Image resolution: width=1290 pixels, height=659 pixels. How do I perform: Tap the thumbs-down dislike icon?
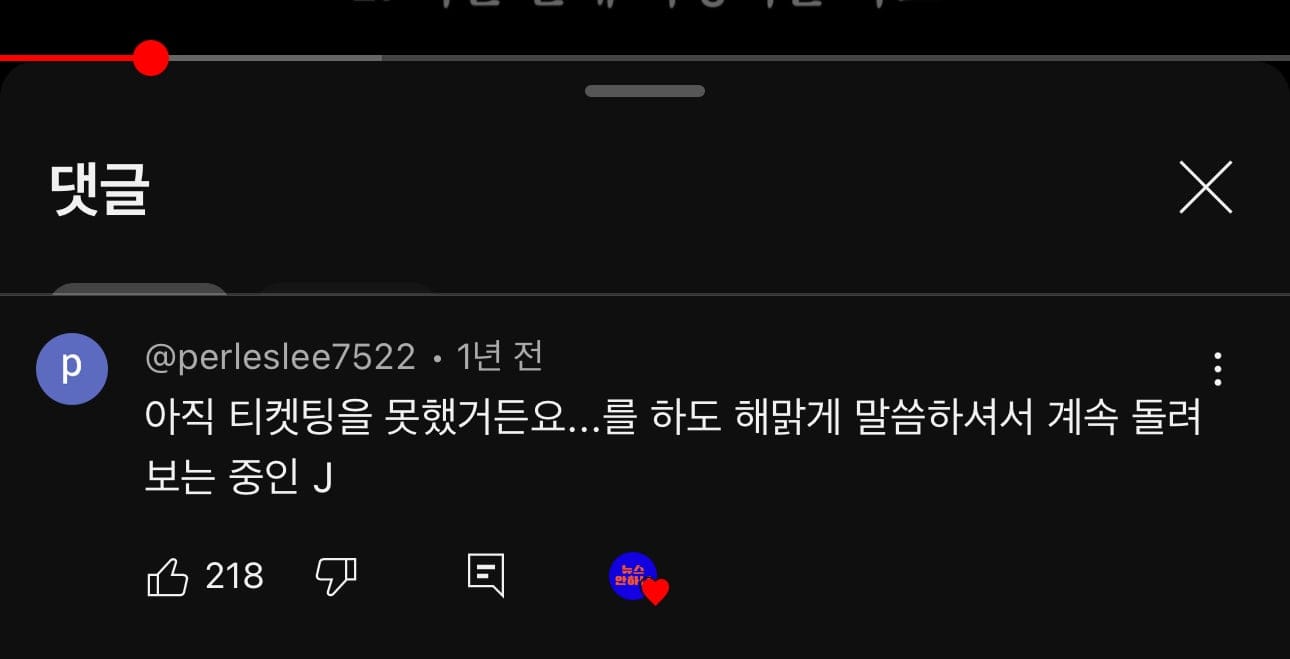coord(337,577)
